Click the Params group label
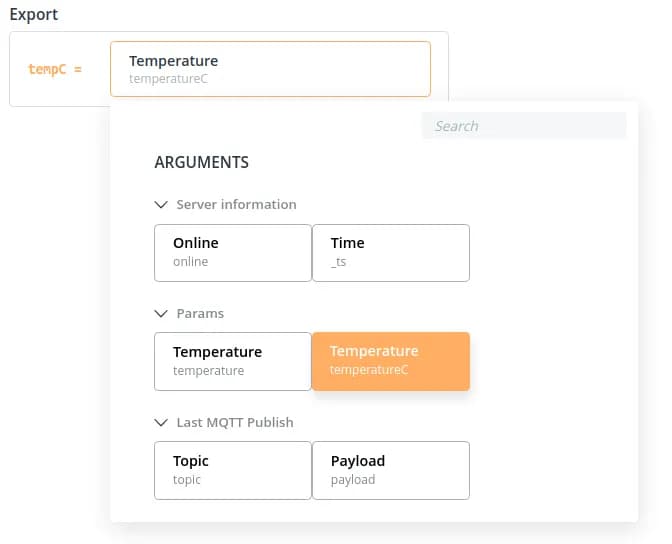This screenshot has width=672, height=544. pos(200,313)
